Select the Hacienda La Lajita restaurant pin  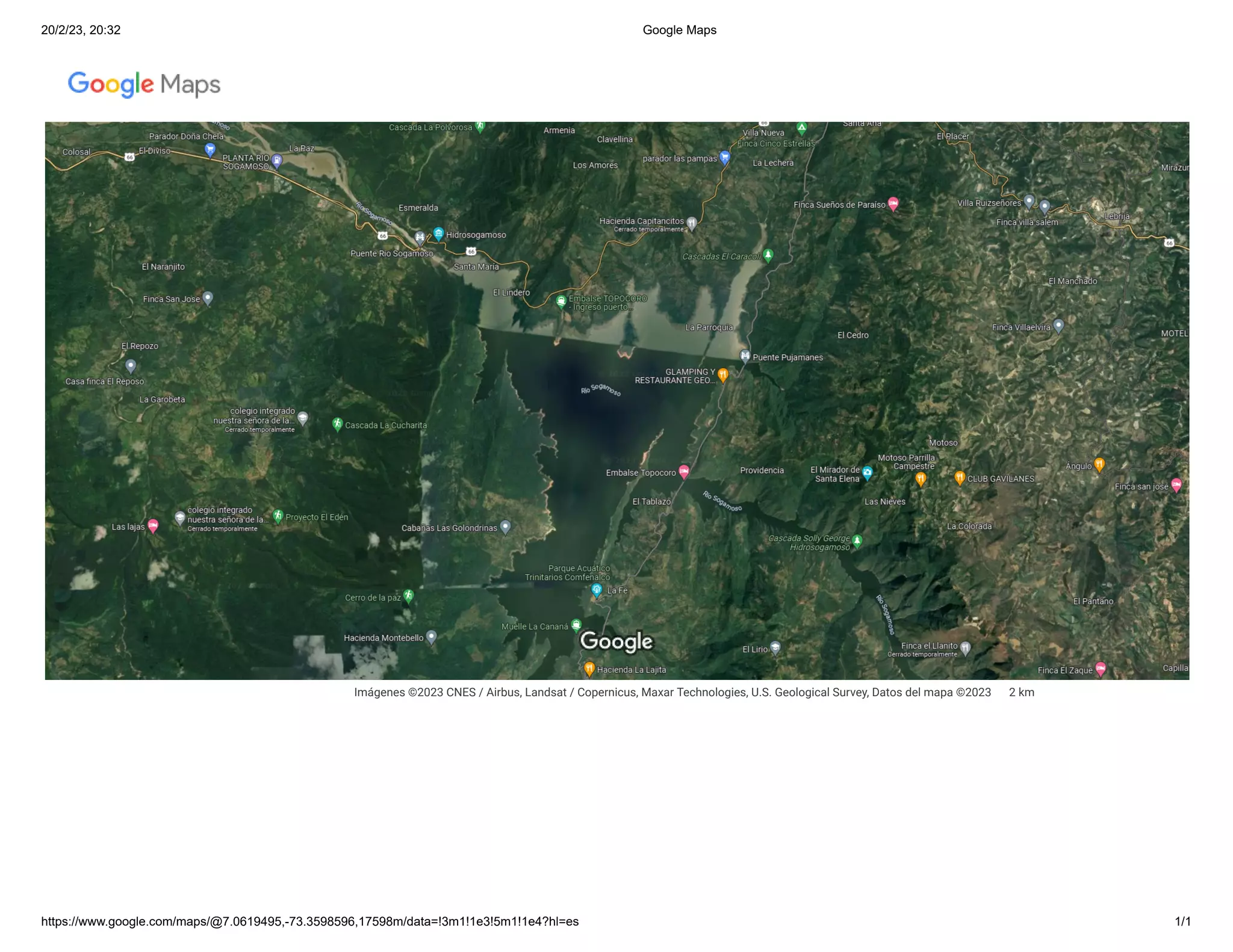click(x=589, y=668)
